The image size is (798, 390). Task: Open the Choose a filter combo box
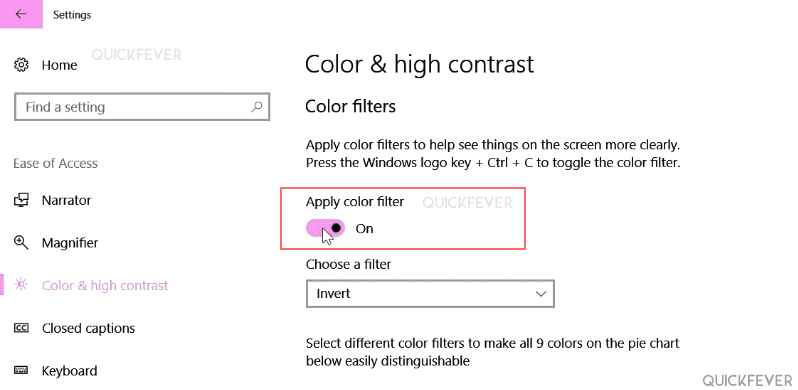[430, 294]
